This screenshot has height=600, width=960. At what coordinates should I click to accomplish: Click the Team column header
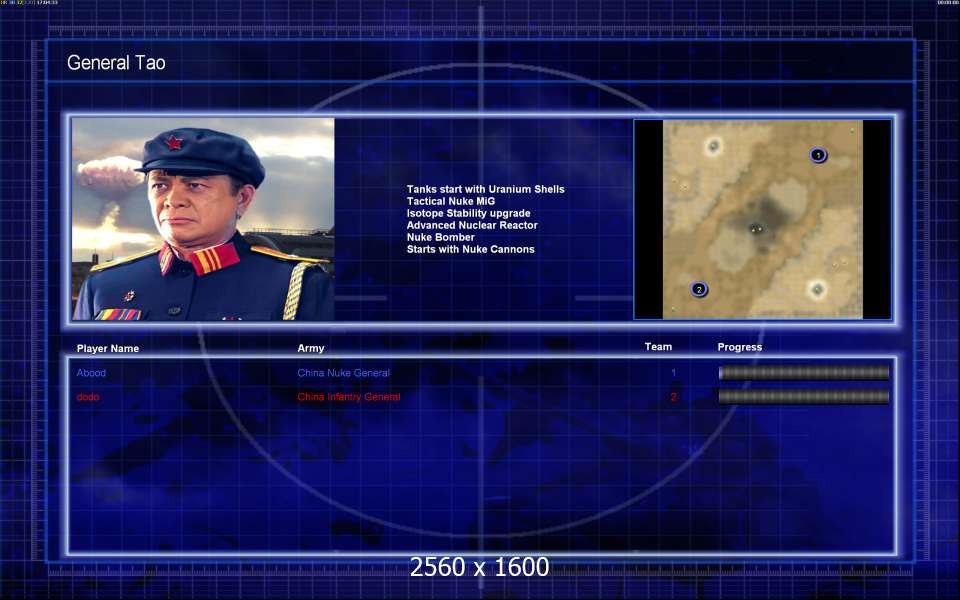pos(658,347)
